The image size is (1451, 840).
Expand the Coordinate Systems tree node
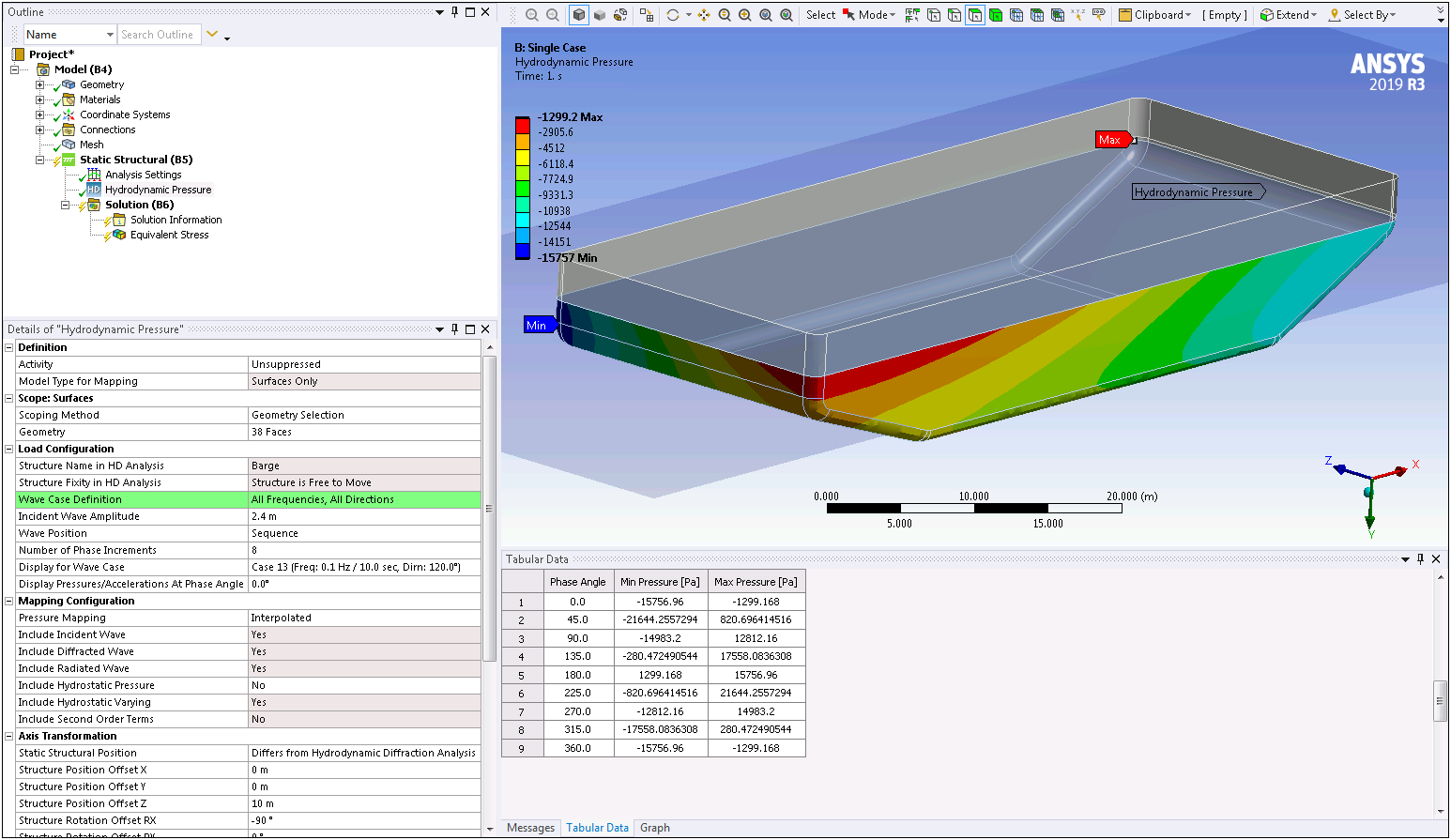[39, 115]
